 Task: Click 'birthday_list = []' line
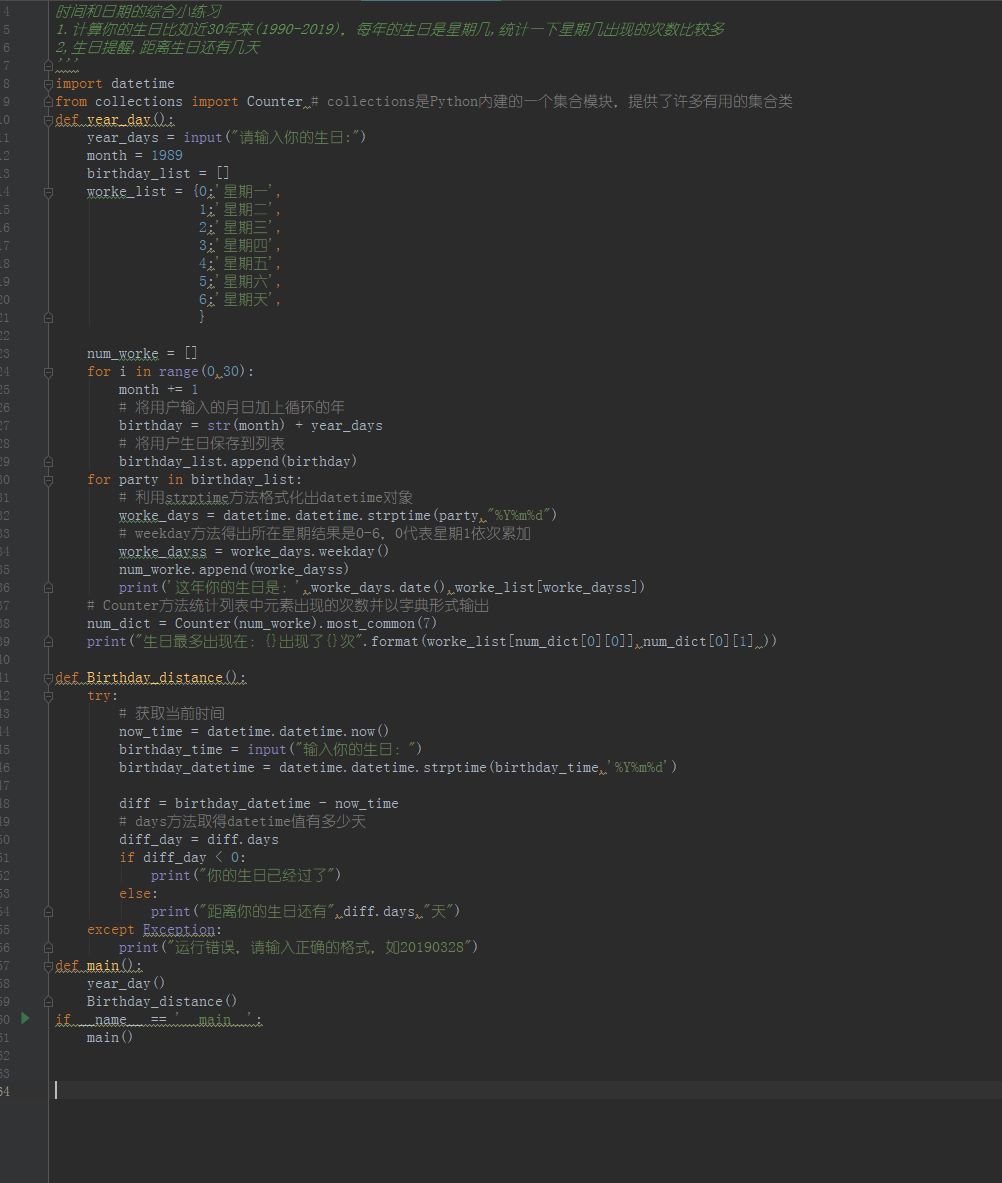click(158, 174)
